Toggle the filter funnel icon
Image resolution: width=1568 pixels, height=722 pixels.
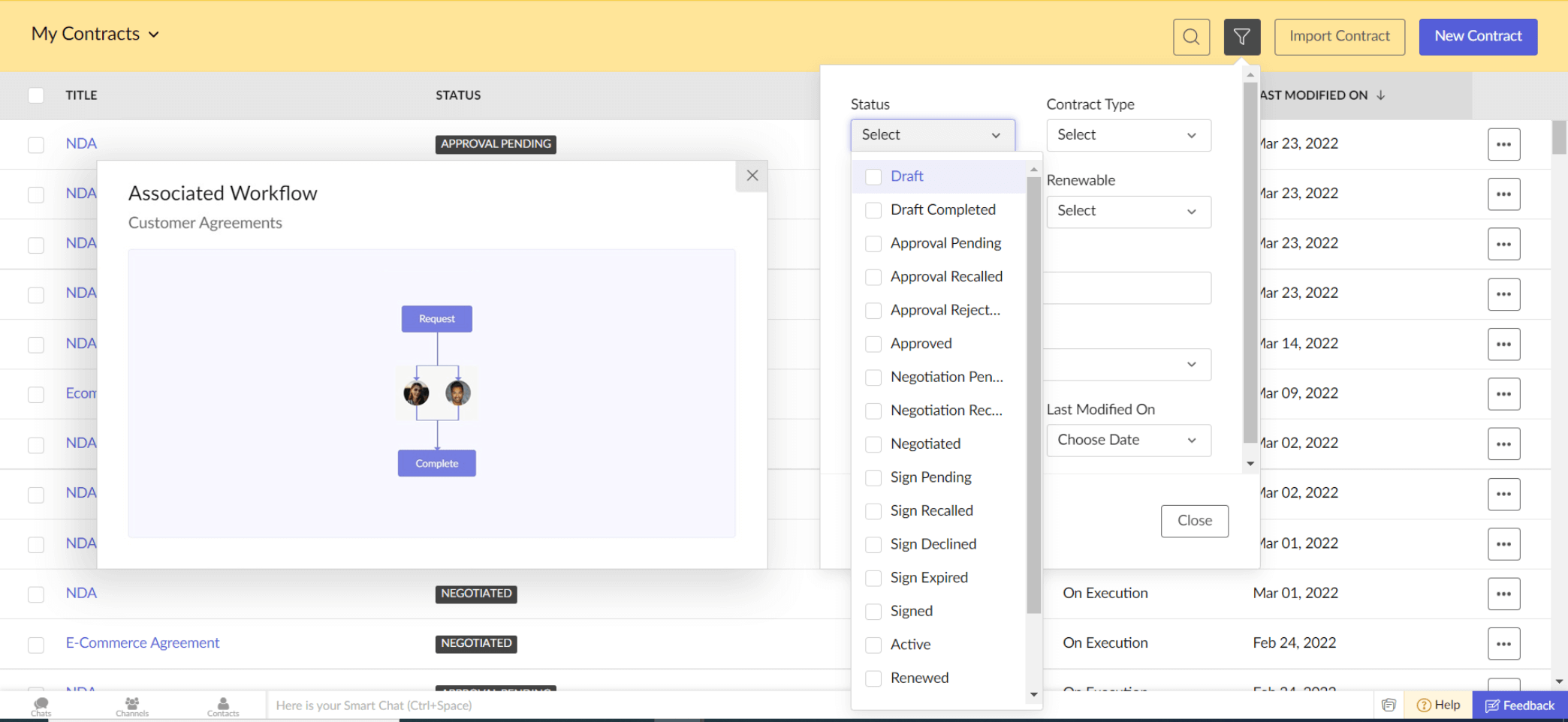pyautogui.click(x=1241, y=37)
